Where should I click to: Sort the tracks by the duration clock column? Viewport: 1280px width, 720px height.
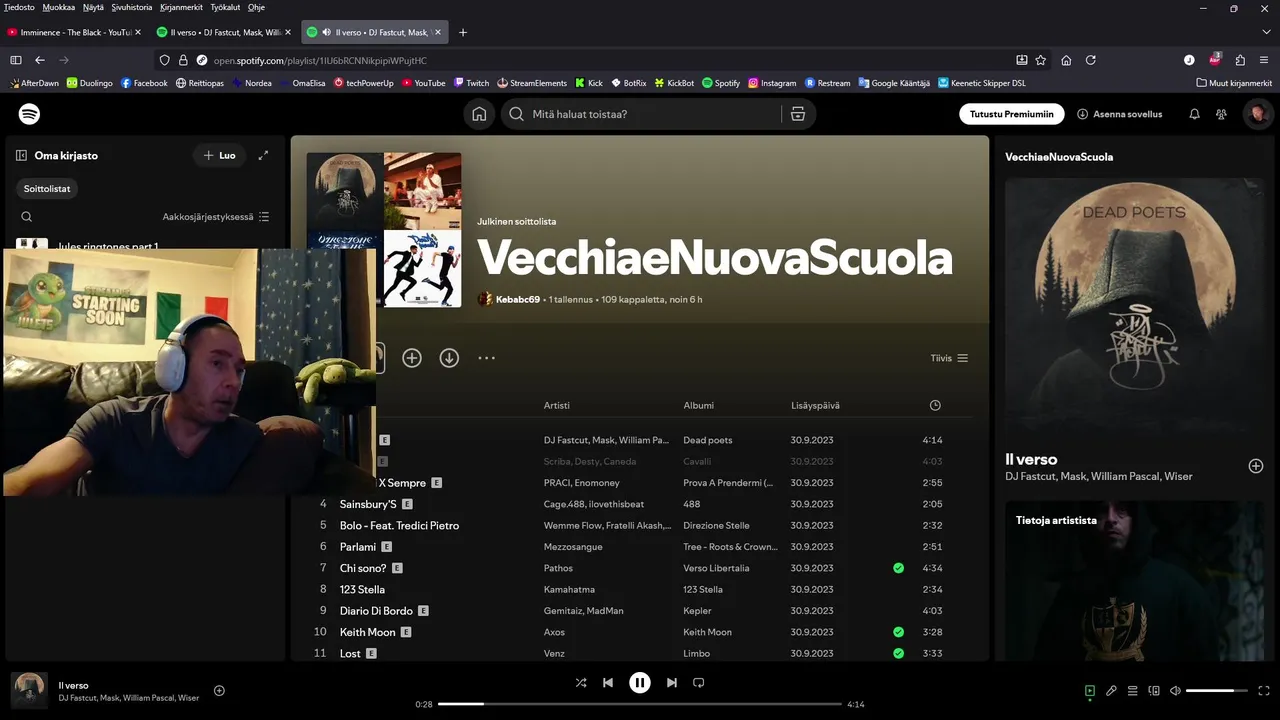[935, 405]
